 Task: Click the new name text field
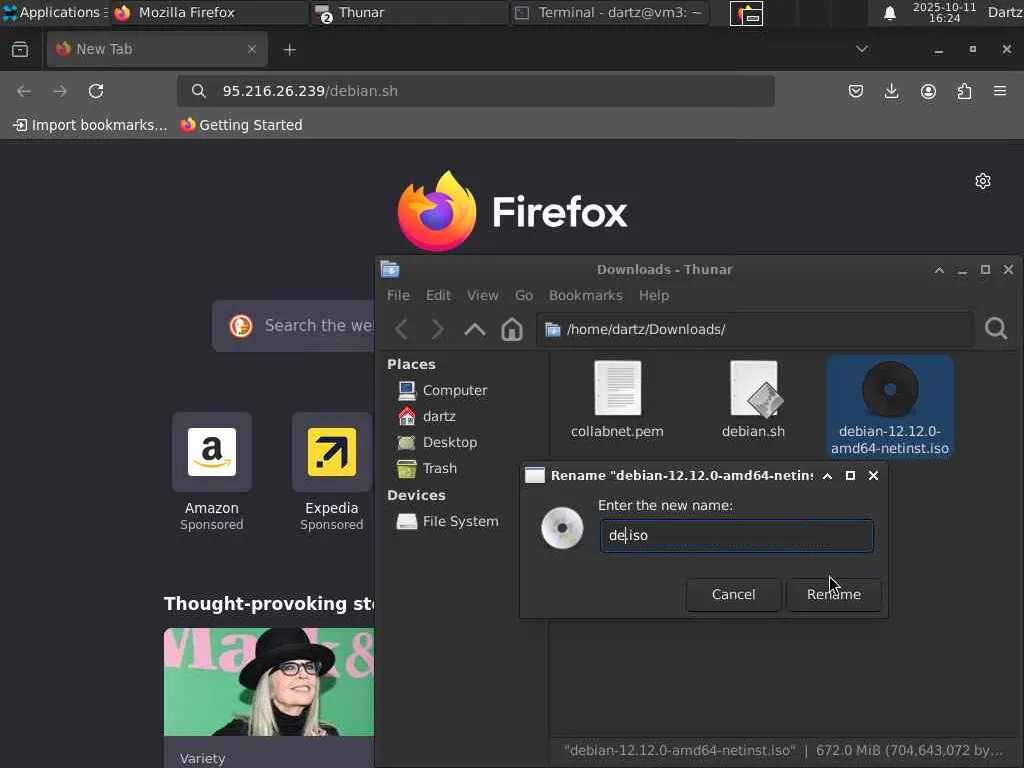(x=737, y=536)
